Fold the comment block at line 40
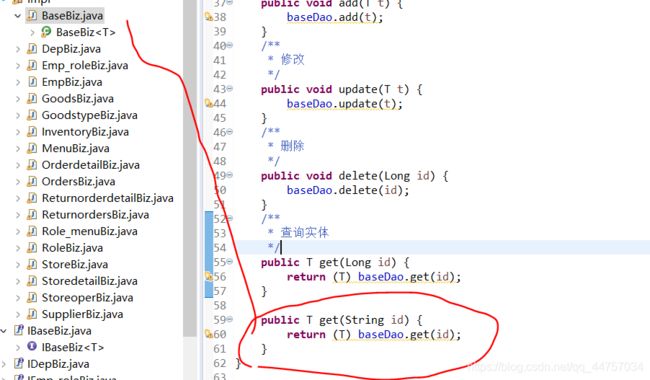The image size is (650, 380). (230, 45)
